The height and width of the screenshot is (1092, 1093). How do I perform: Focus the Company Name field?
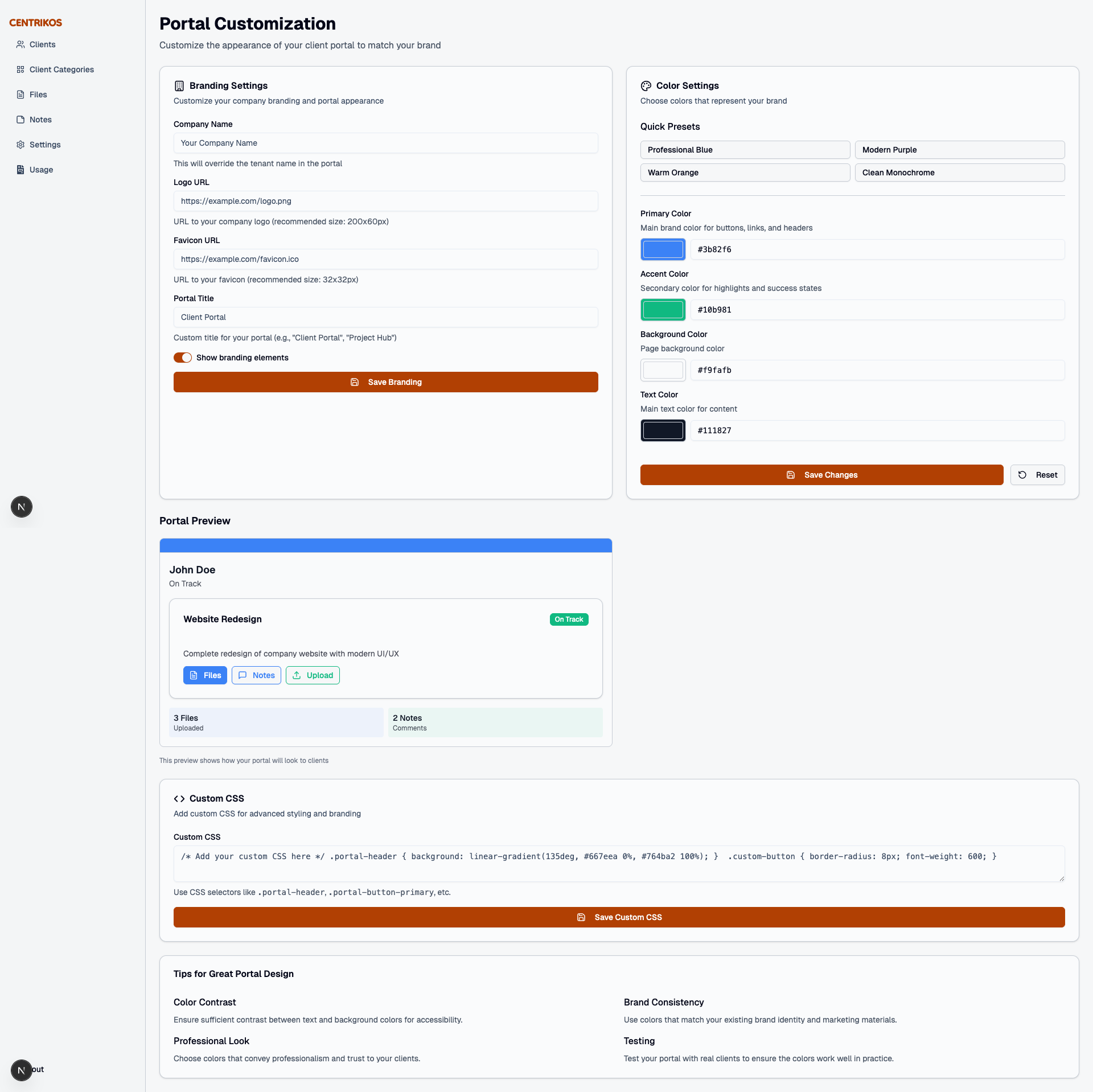(386, 143)
